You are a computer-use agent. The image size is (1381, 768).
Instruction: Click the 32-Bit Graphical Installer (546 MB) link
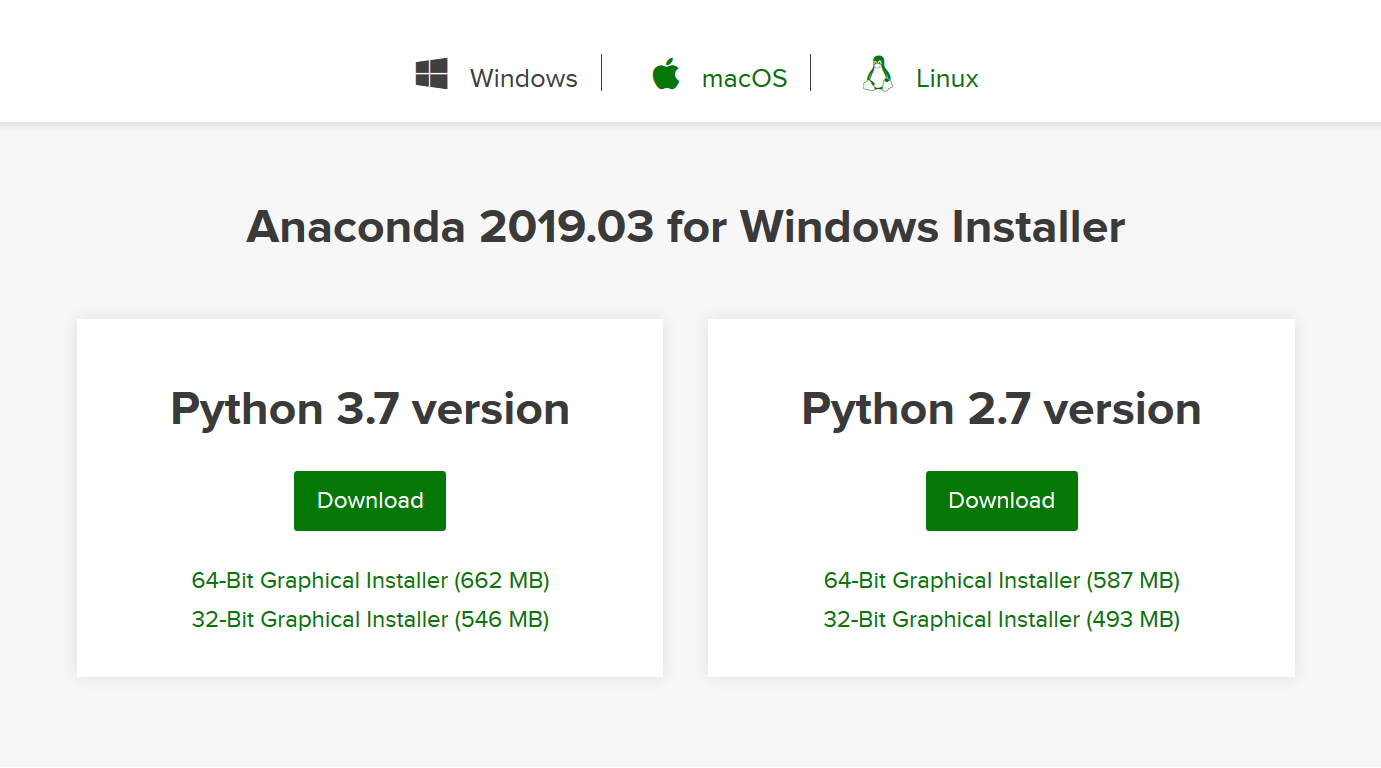pyautogui.click(x=369, y=619)
